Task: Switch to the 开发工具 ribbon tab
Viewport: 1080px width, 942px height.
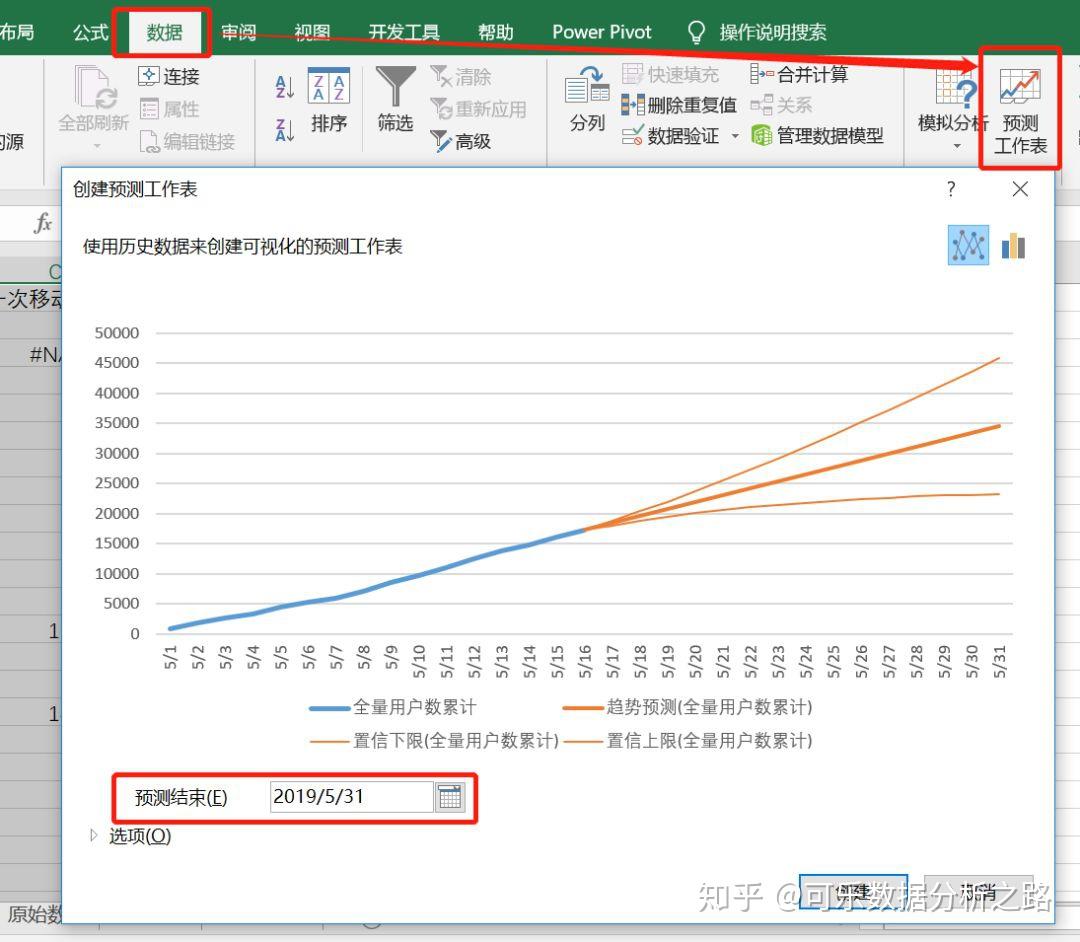Action: coord(404,31)
